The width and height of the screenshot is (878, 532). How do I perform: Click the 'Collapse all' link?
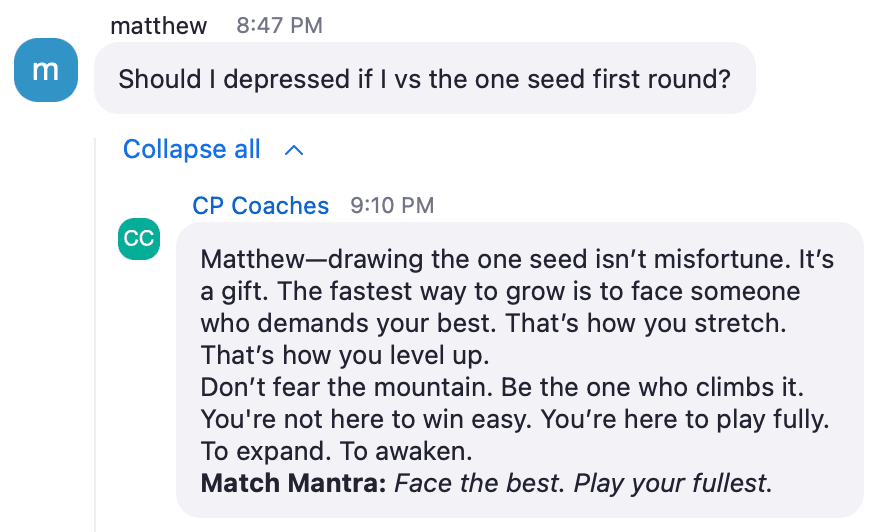pyautogui.click(x=192, y=149)
